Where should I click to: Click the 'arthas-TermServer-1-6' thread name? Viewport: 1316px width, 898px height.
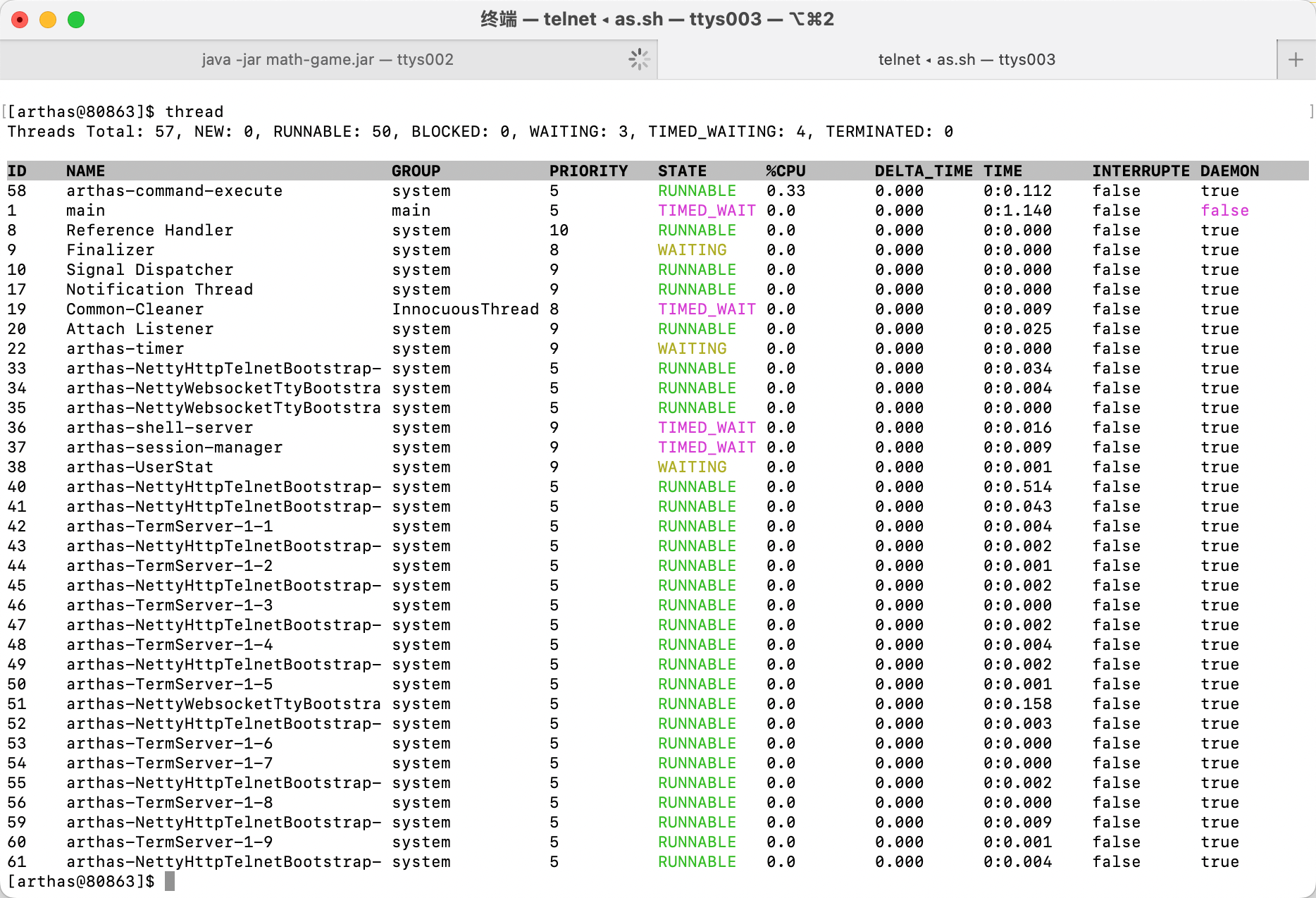169,743
